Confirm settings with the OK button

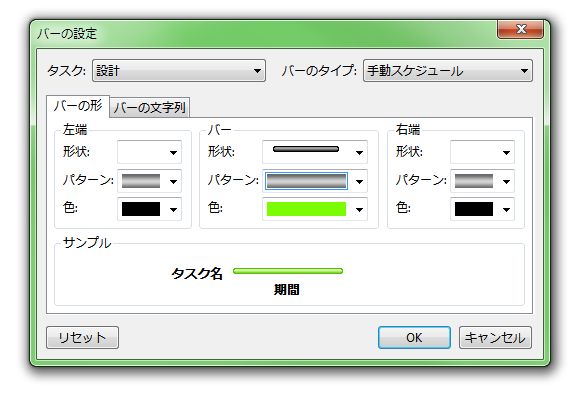click(x=414, y=337)
